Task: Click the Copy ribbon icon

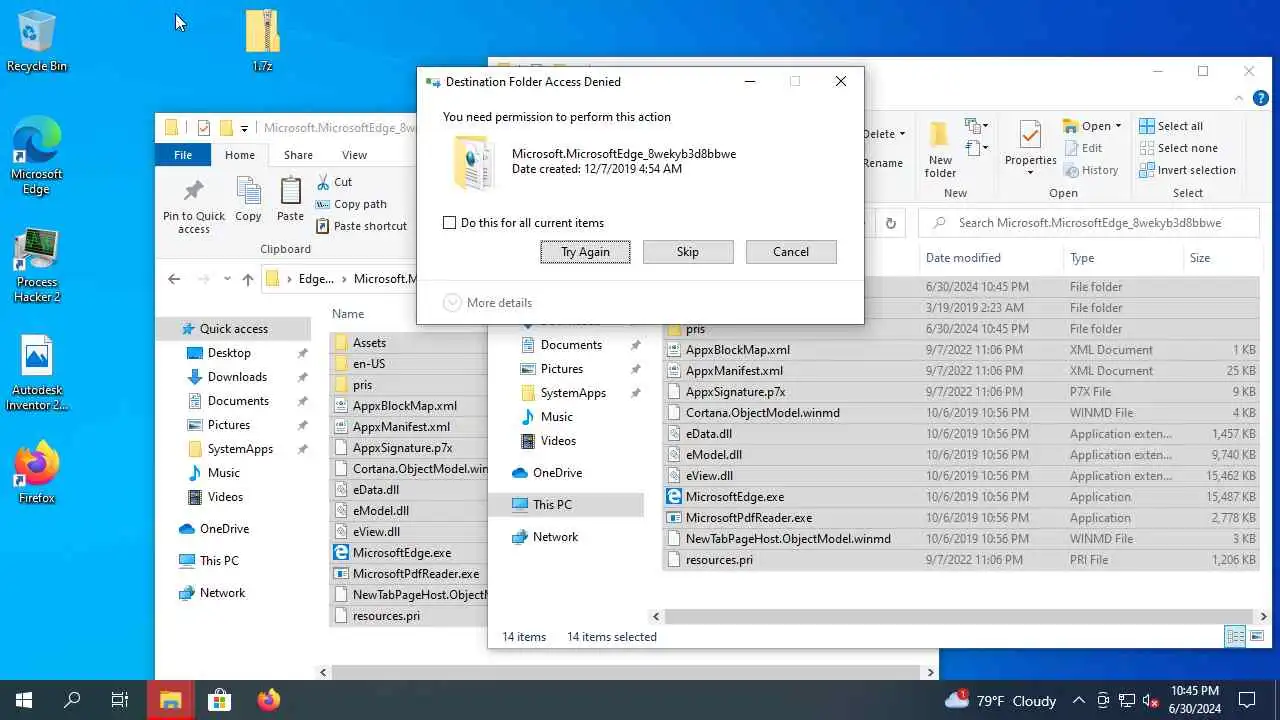Action: point(248,199)
